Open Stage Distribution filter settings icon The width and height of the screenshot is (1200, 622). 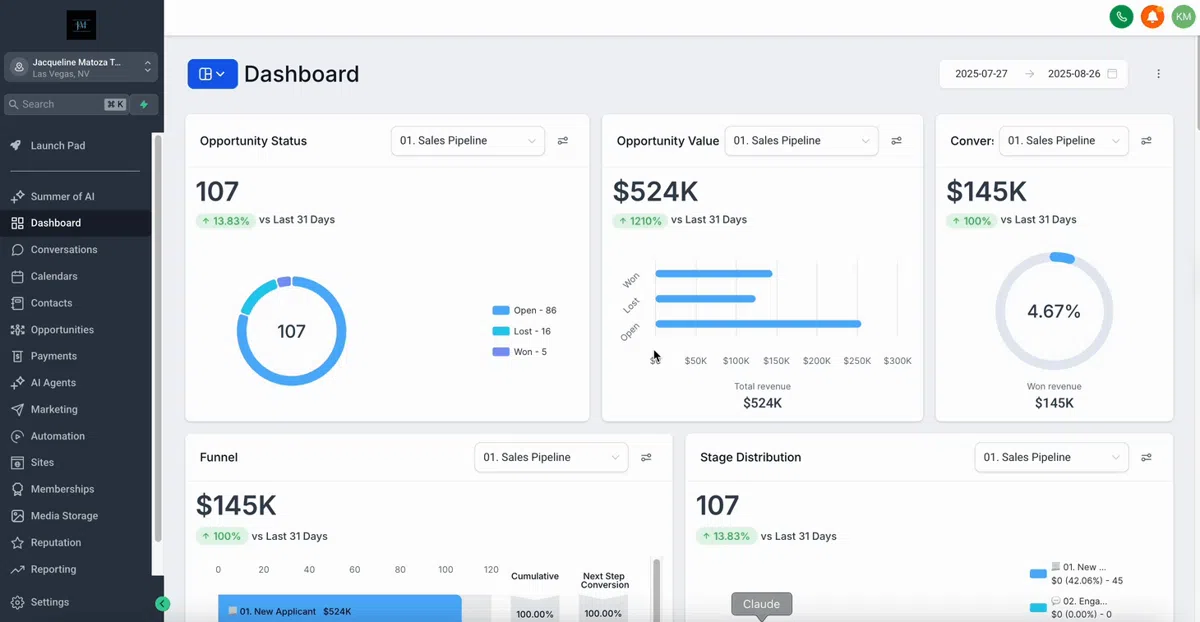(x=1147, y=457)
